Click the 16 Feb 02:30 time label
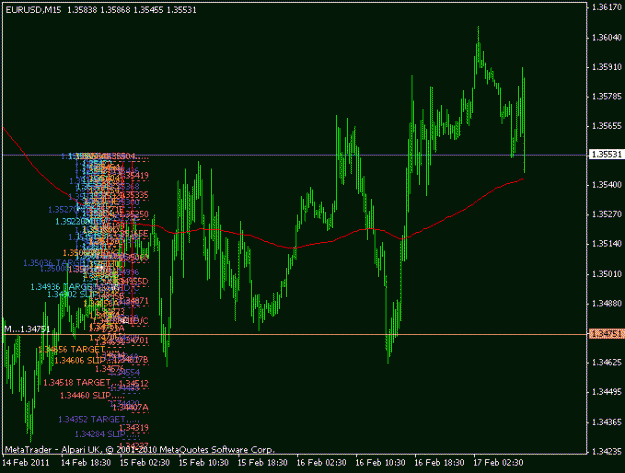 pyautogui.click(x=321, y=463)
